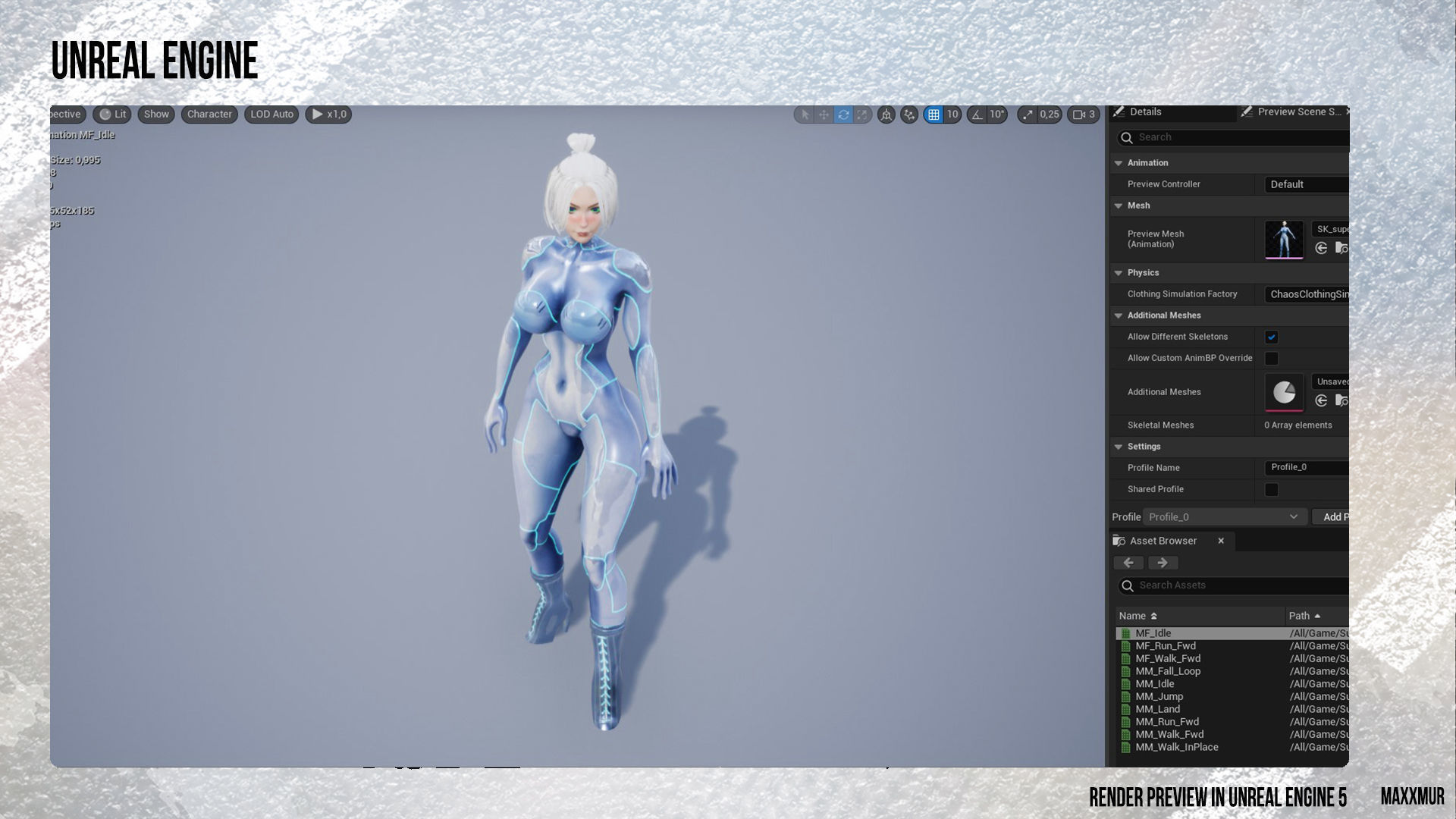Sort assets by Name column
The height and width of the screenshot is (819, 1456).
click(x=1200, y=616)
